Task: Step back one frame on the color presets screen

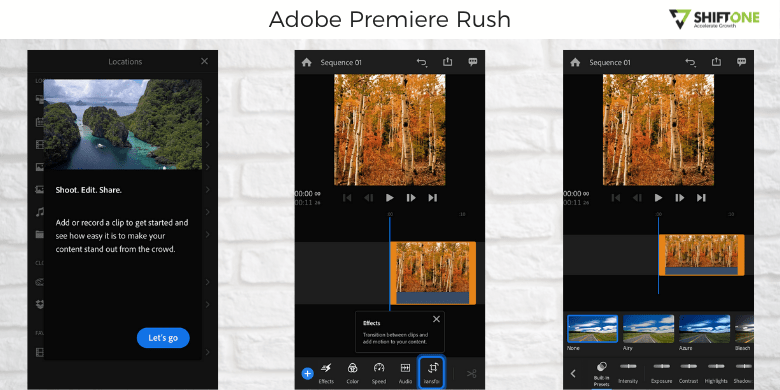Action: coord(637,197)
